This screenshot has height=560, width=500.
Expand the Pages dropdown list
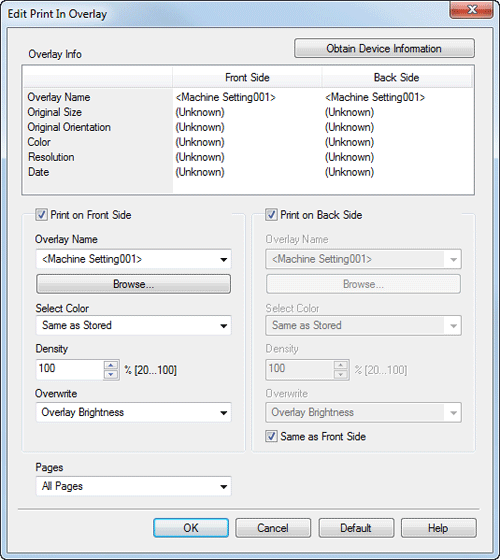[133, 486]
